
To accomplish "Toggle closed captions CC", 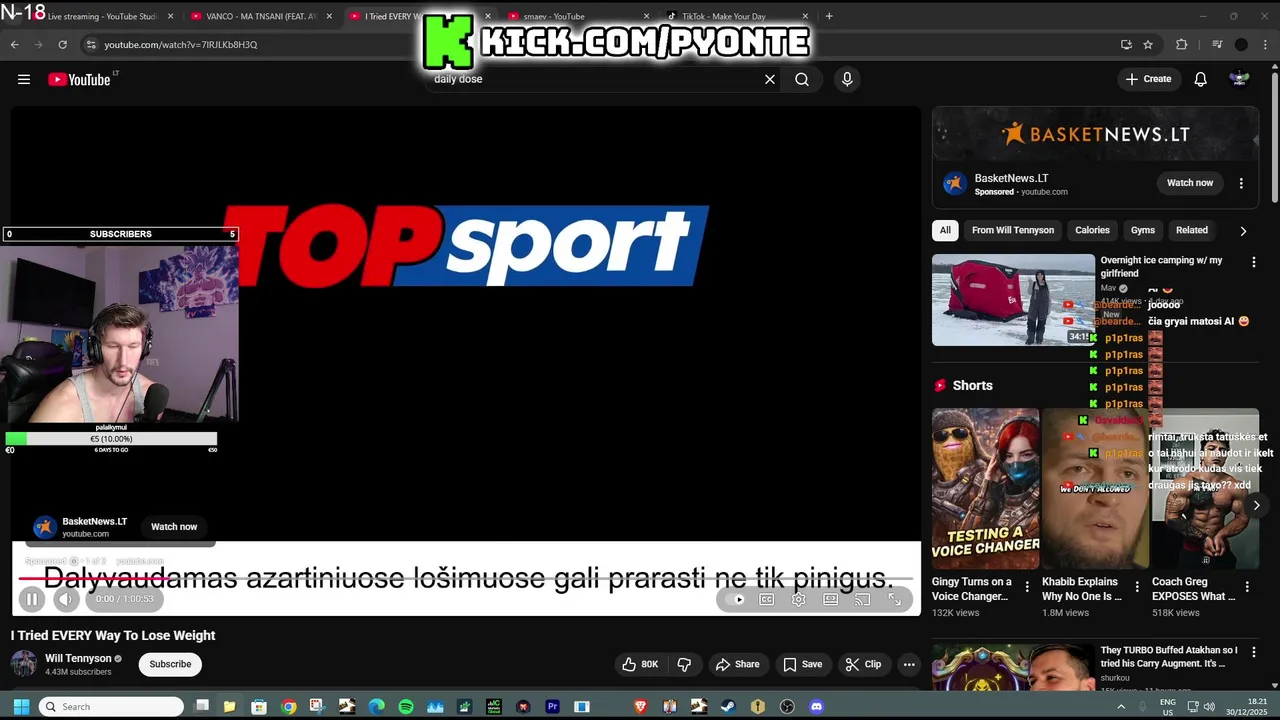I will point(766,599).
